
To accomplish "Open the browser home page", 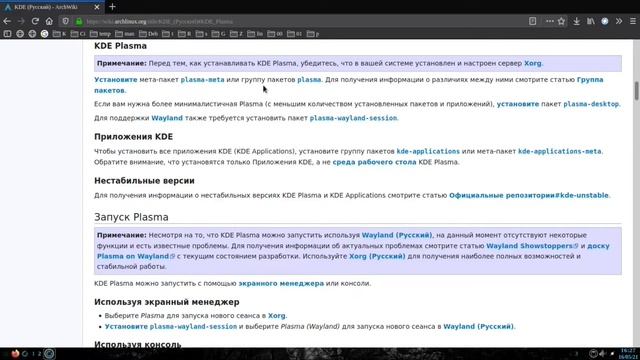I will (x=49, y=21).
